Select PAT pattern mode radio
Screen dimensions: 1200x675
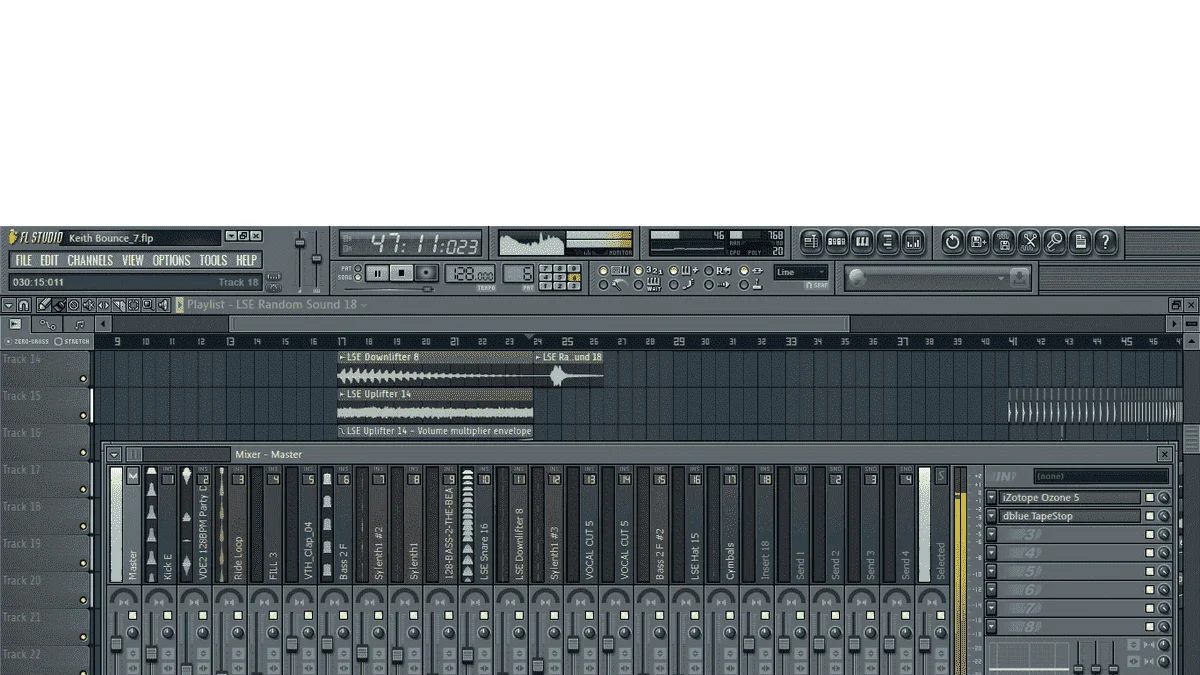click(358, 267)
